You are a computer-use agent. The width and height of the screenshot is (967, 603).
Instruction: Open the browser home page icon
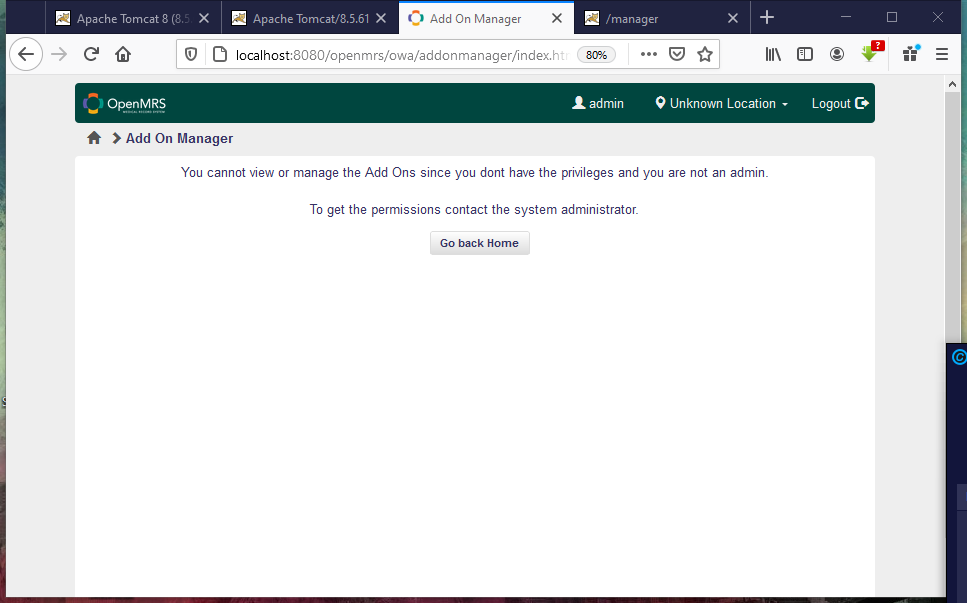coord(123,54)
